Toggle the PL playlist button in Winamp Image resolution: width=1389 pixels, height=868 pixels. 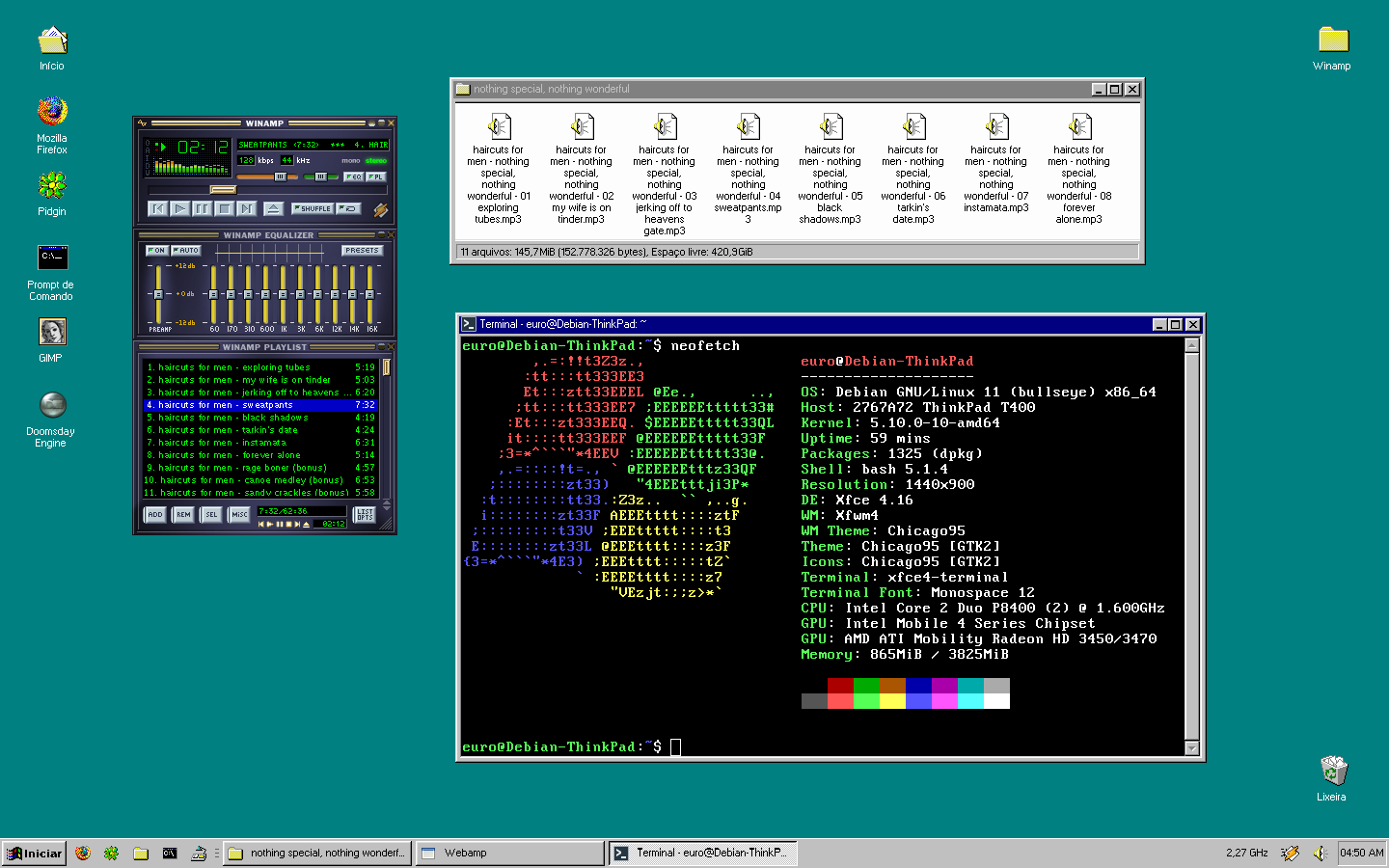pos(375,177)
